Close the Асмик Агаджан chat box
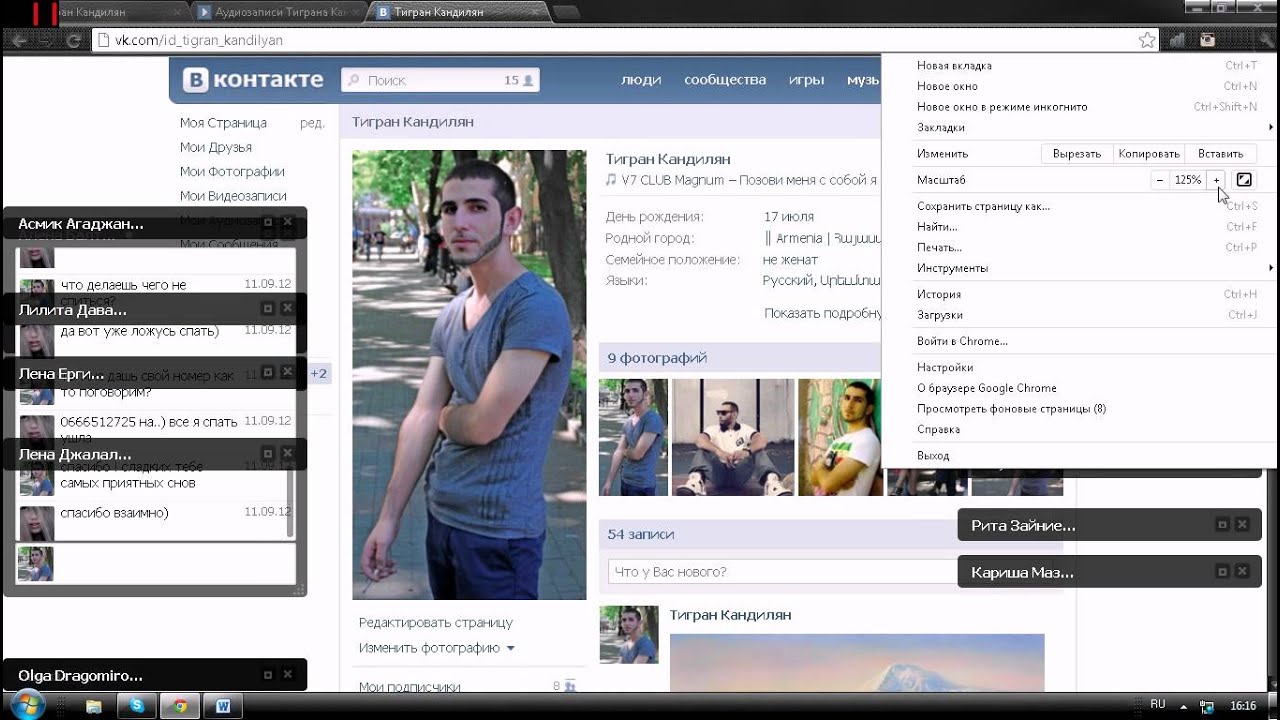 click(x=288, y=222)
